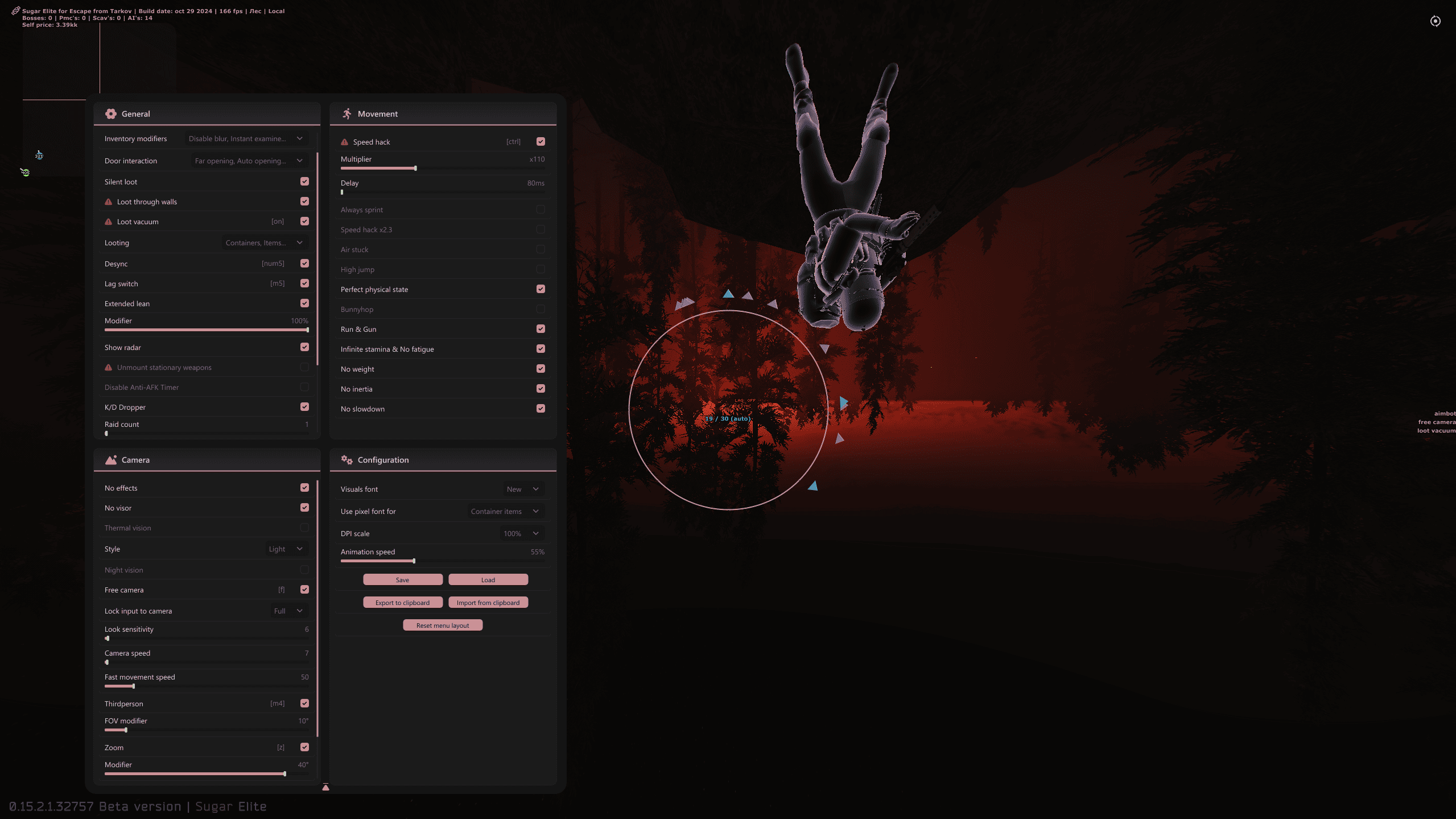Click the Sugar Elite logo icon at top left
1456x819 pixels.
coord(15,11)
